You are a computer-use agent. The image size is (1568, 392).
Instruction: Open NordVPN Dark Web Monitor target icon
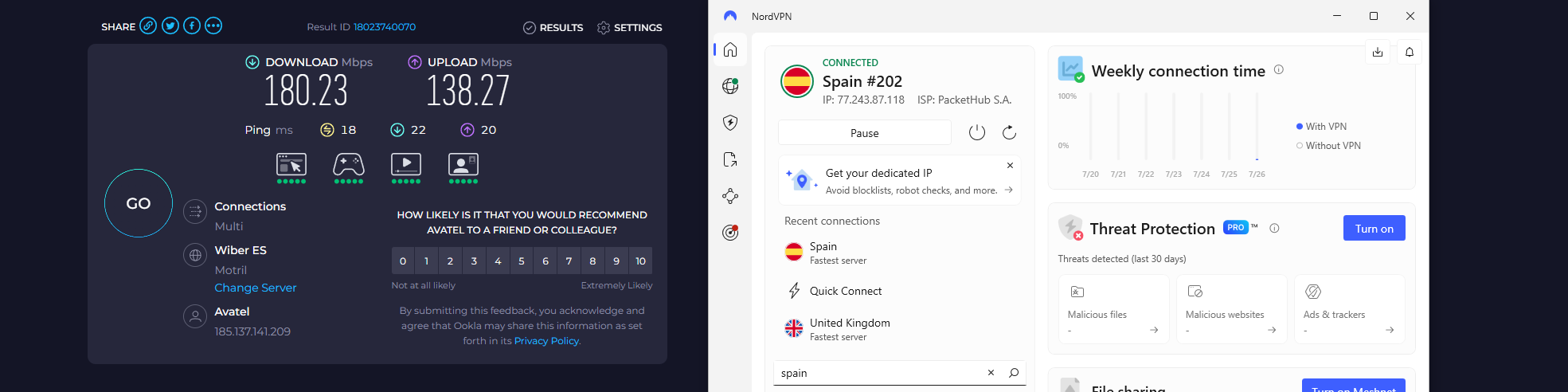coord(730,233)
